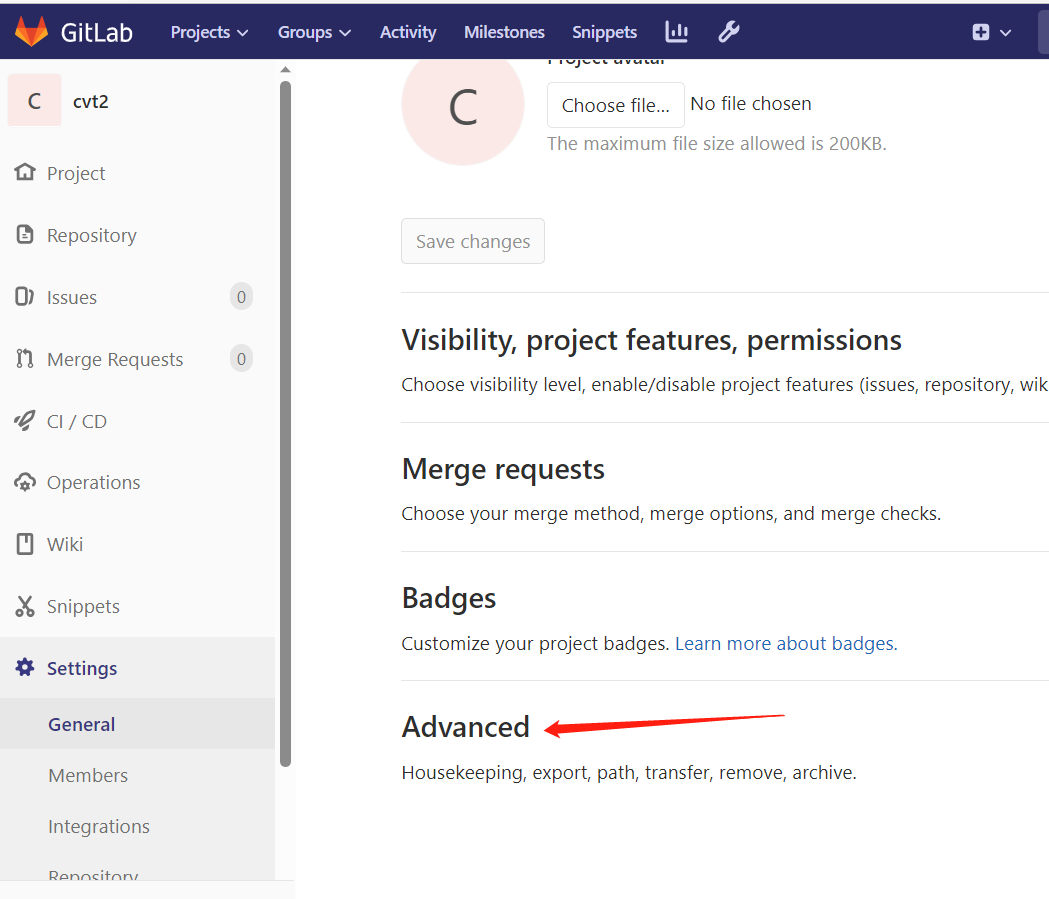1049x899 pixels.
Task: Open the new item plus dropdown
Action: 991,32
